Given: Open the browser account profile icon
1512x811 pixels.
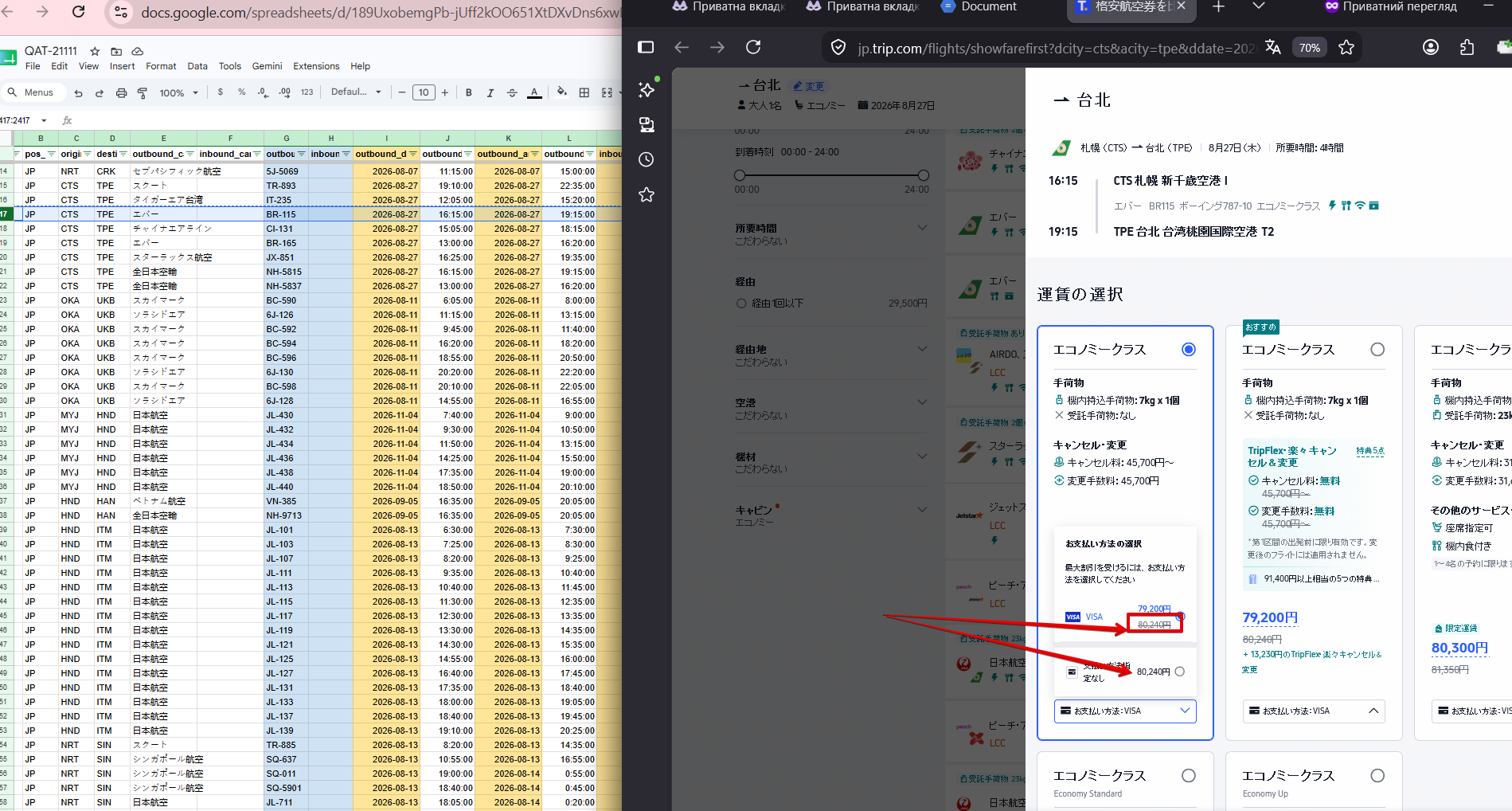Looking at the screenshot, I should coord(1431,47).
